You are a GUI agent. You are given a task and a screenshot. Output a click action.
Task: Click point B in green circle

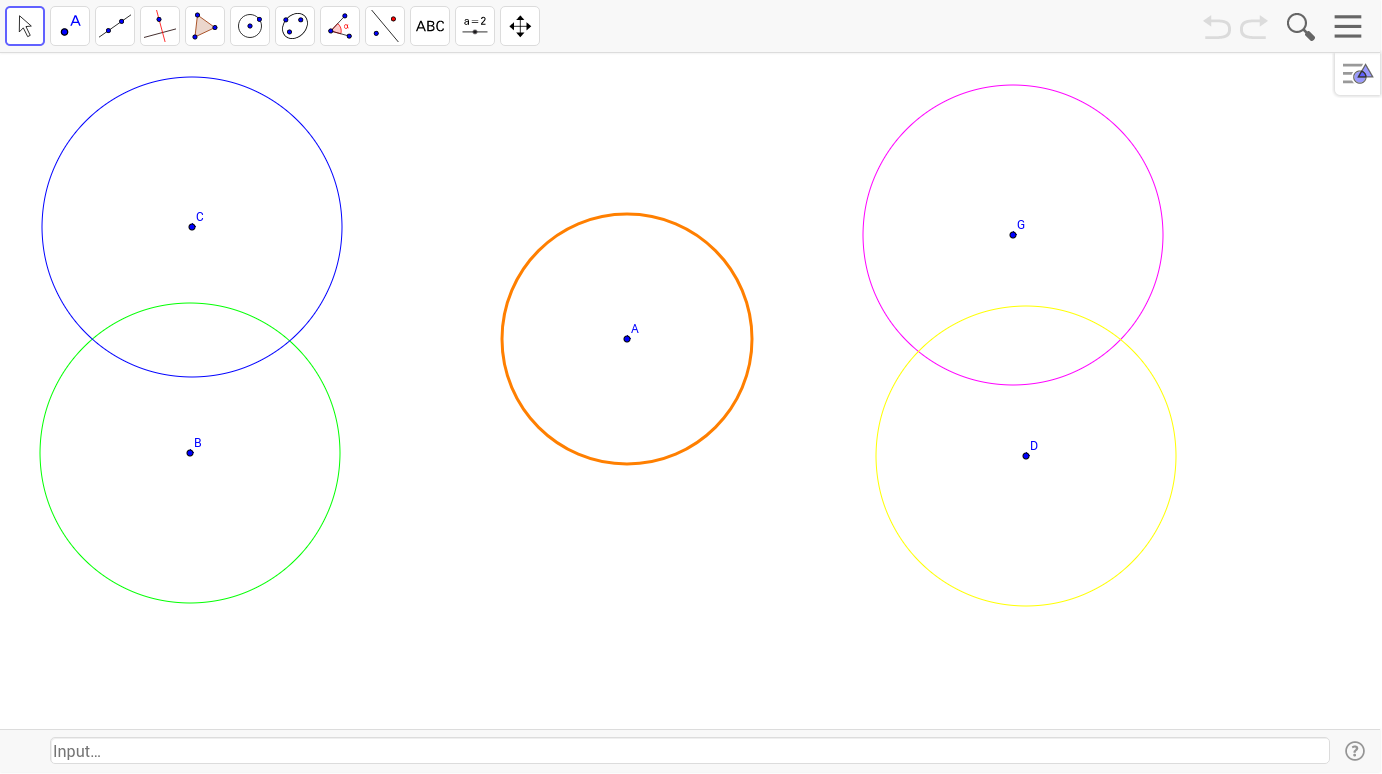(x=190, y=453)
